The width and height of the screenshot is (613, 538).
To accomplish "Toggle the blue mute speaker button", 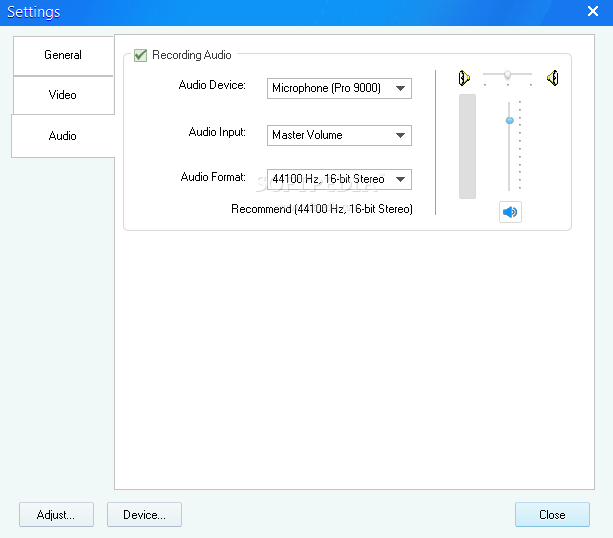I will coord(510,212).
